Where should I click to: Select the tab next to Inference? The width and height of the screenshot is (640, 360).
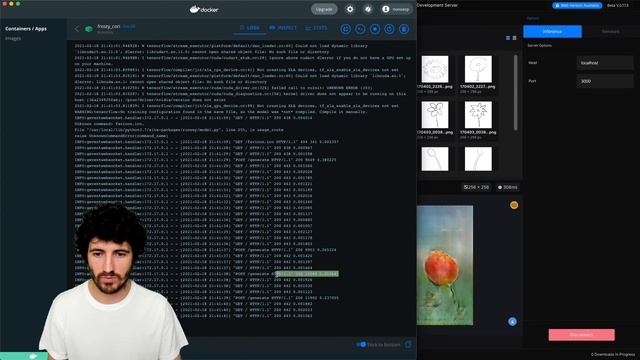[611, 31]
